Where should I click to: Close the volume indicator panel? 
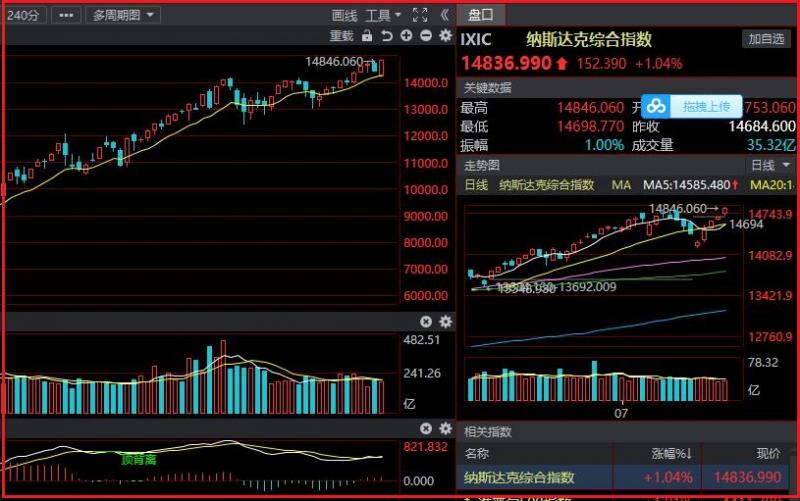pos(426,321)
